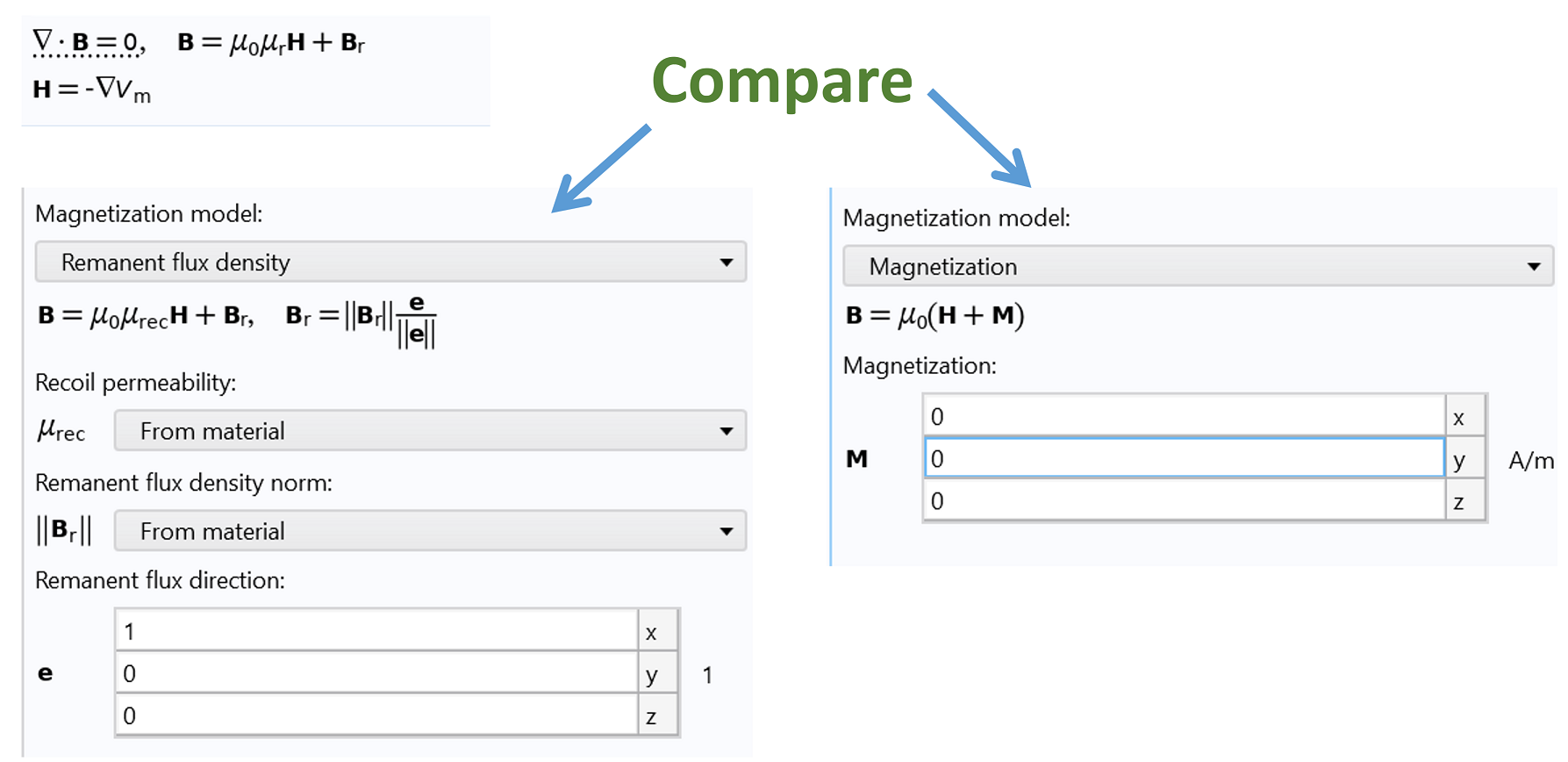Image resolution: width=1568 pixels, height=762 pixels.
Task: Click the Remanent flux direction label
Action: click(x=160, y=580)
